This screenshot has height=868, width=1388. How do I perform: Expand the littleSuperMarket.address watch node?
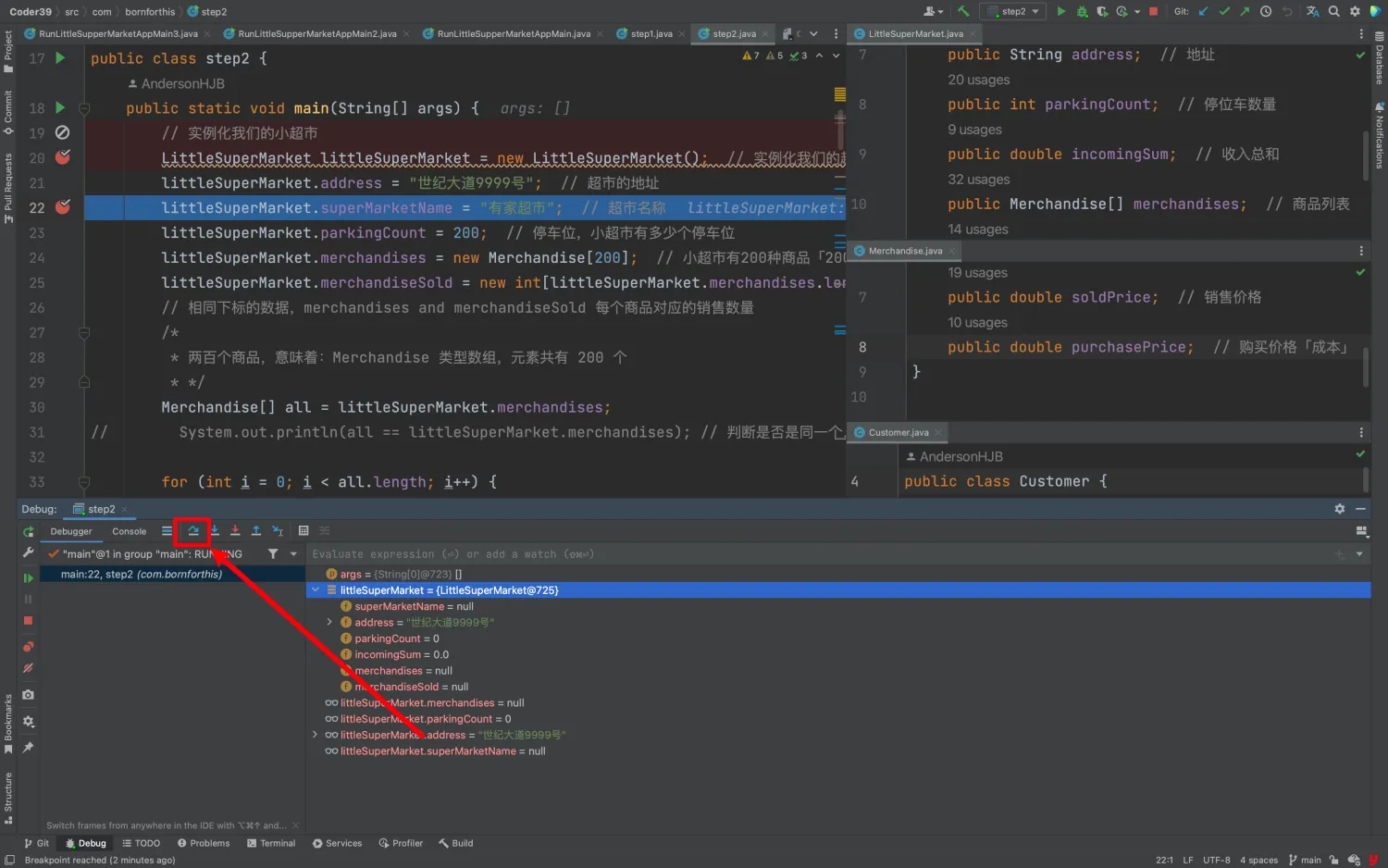(x=316, y=735)
